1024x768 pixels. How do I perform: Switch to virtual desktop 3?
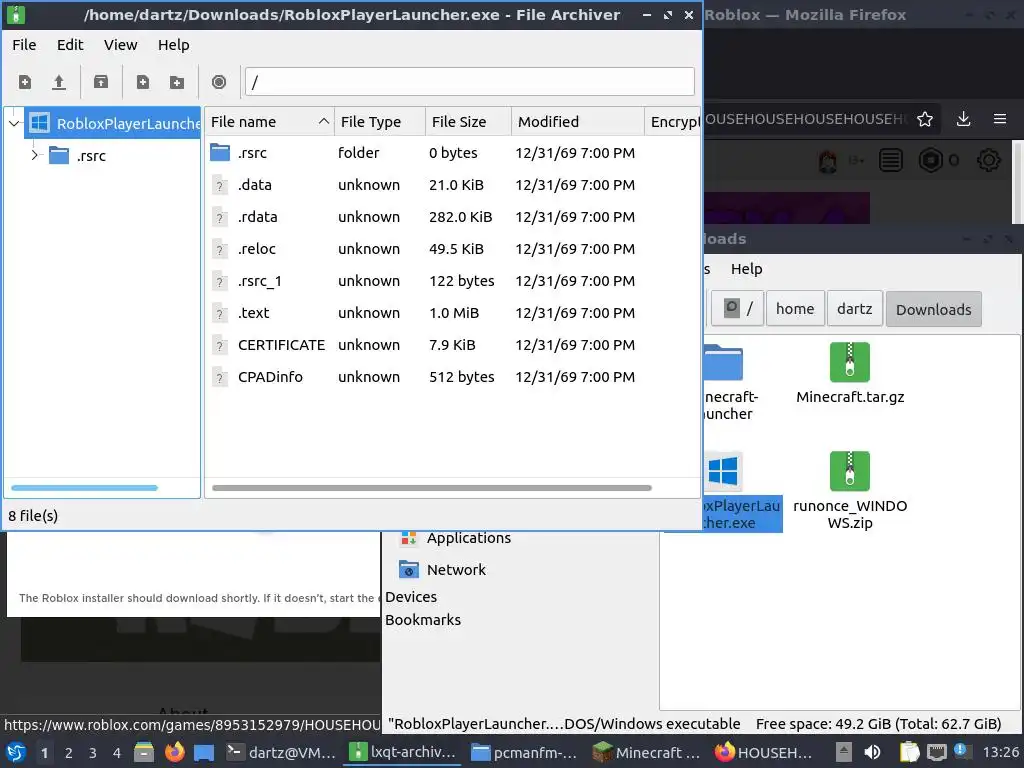click(93, 753)
